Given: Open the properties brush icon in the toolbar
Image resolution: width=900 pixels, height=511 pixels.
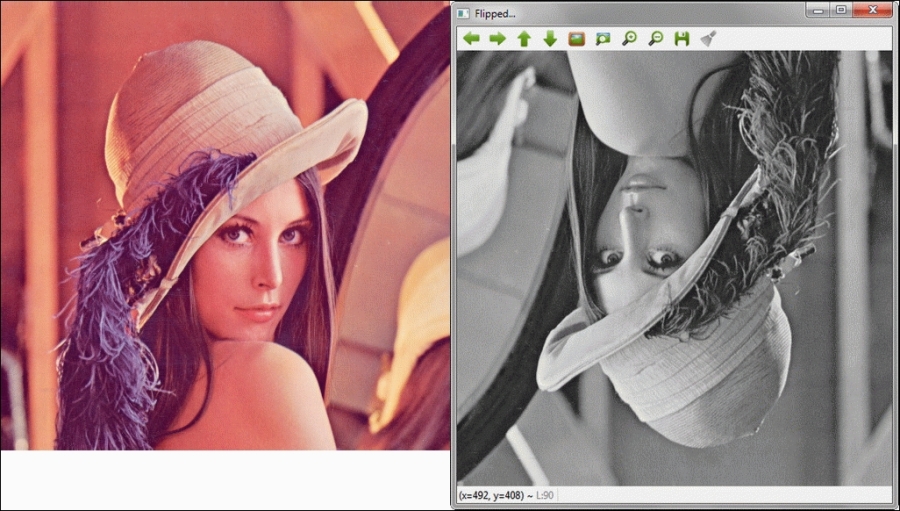Looking at the screenshot, I should tap(708, 38).
